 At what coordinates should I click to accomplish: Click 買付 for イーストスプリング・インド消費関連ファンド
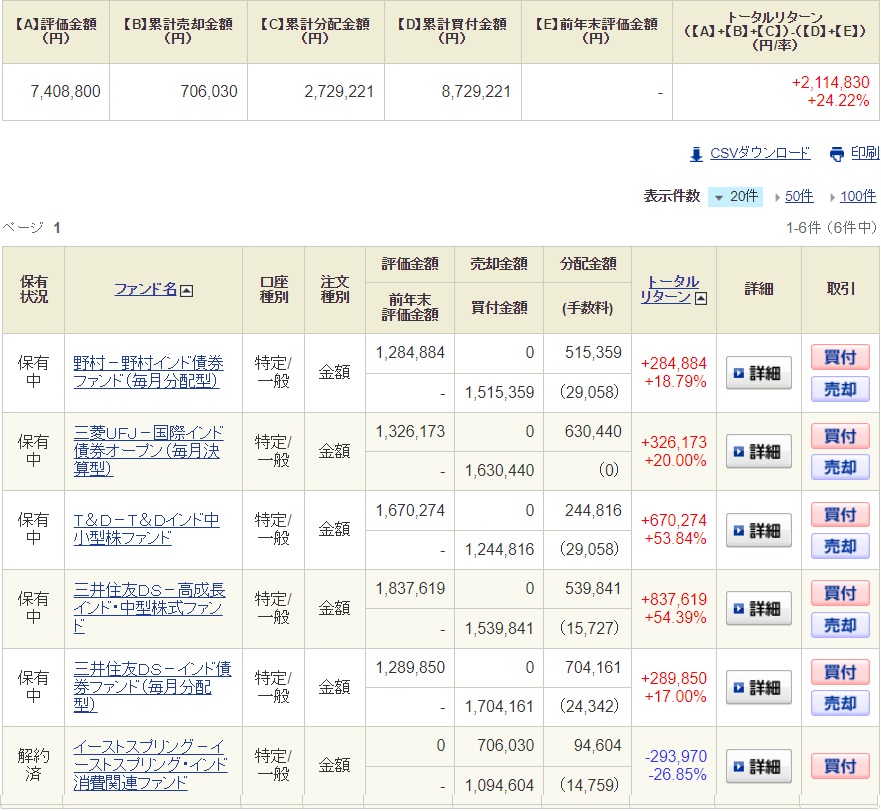pos(840,766)
